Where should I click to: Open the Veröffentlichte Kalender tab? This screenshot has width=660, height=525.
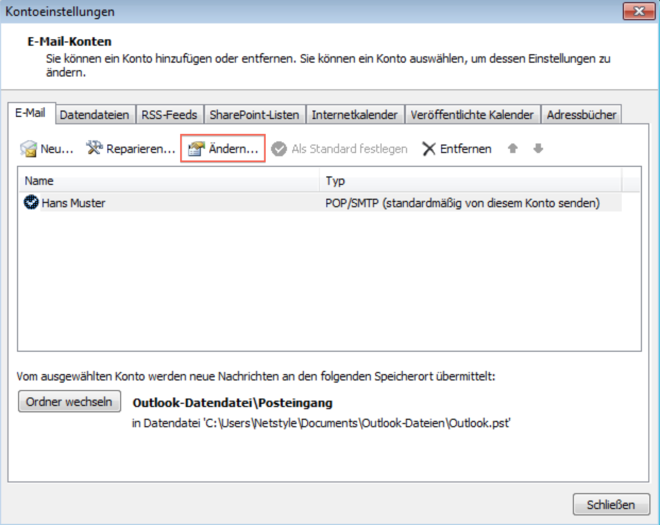click(x=472, y=115)
